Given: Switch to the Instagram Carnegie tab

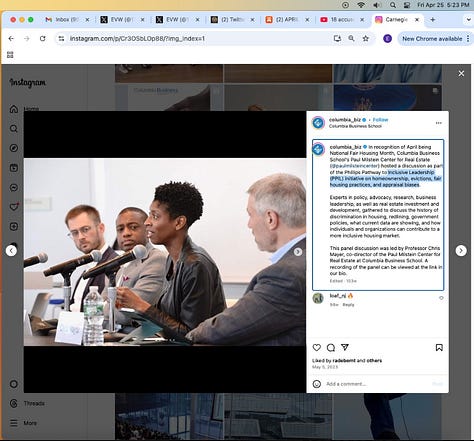Looking at the screenshot, I should [396, 20].
